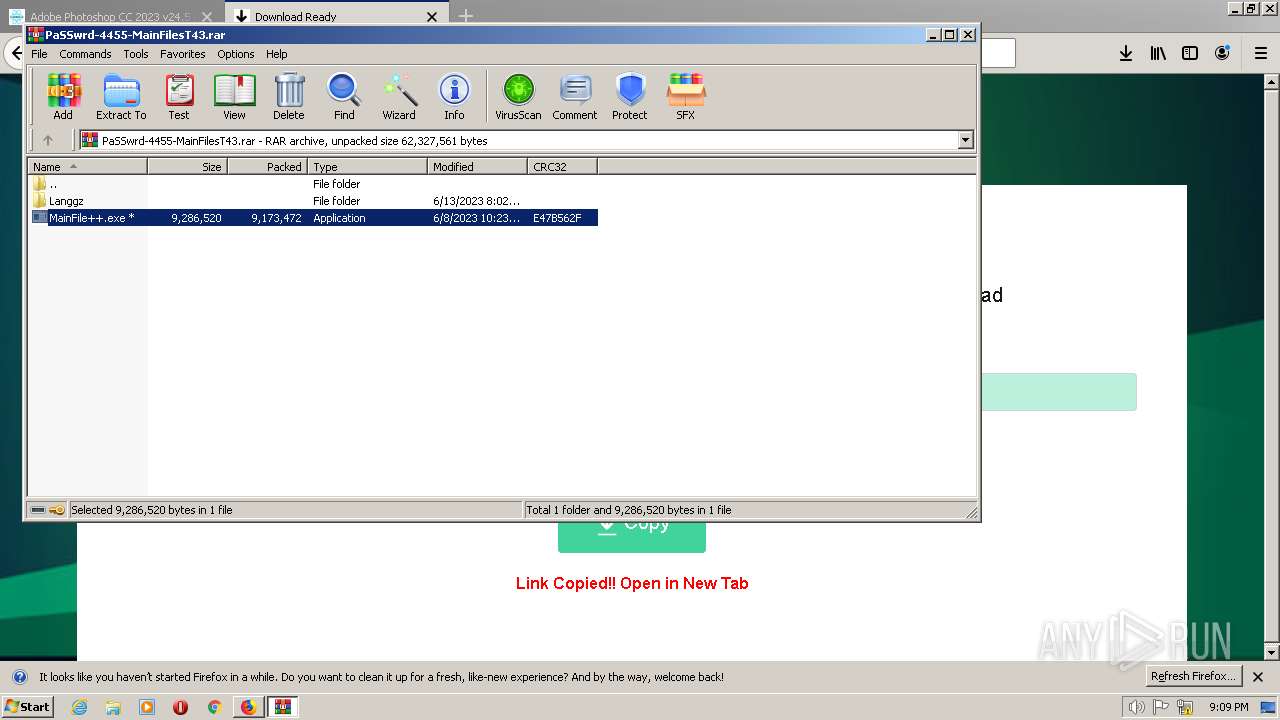This screenshot has height=720, width=1280.
Task: Open Firefox downloads panel
Action: point(1126,53)
